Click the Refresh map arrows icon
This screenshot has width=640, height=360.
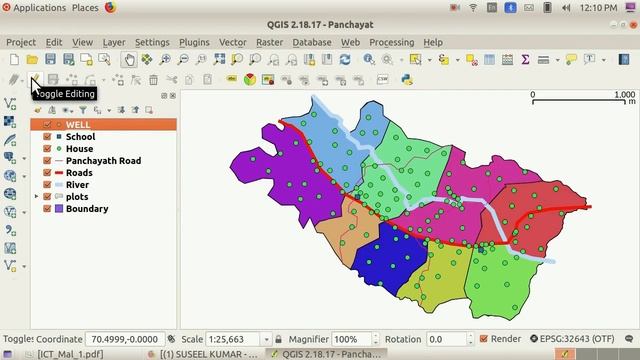point(345,60)
